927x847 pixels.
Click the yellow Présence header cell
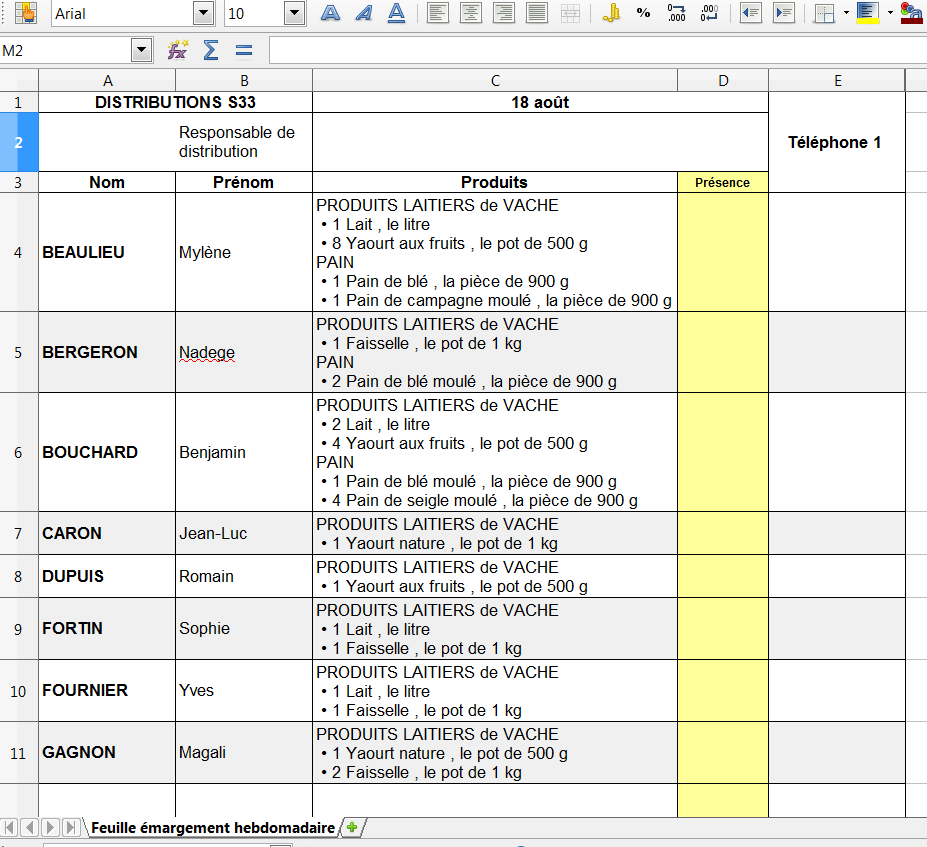[723, 183]
